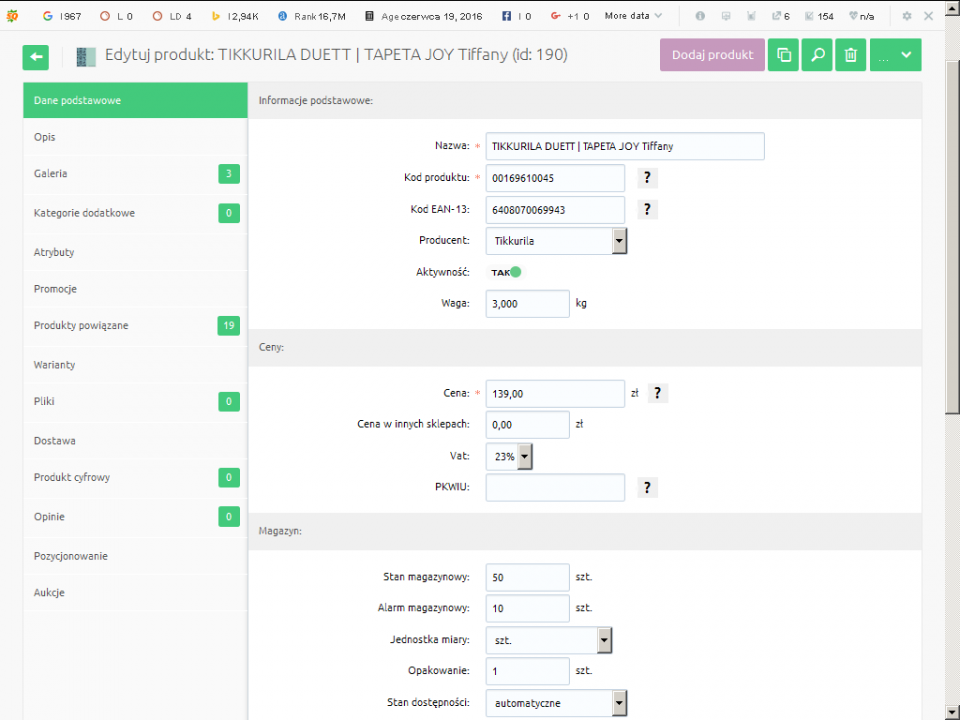Open the Aukcje tab

pyautogui.click(x=135, y=593)
